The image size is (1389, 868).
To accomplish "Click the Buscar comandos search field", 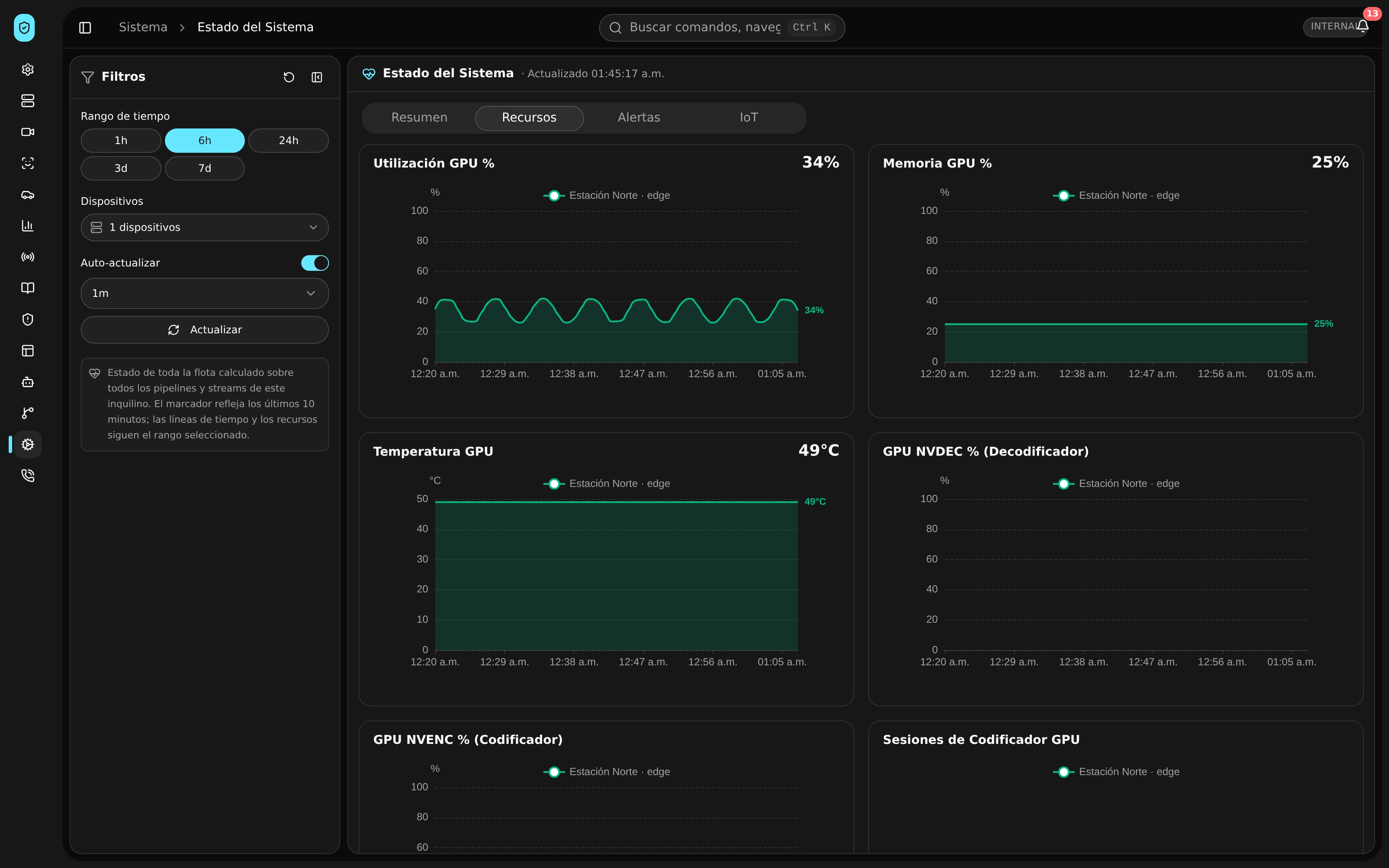I will (x=721, y=27).
